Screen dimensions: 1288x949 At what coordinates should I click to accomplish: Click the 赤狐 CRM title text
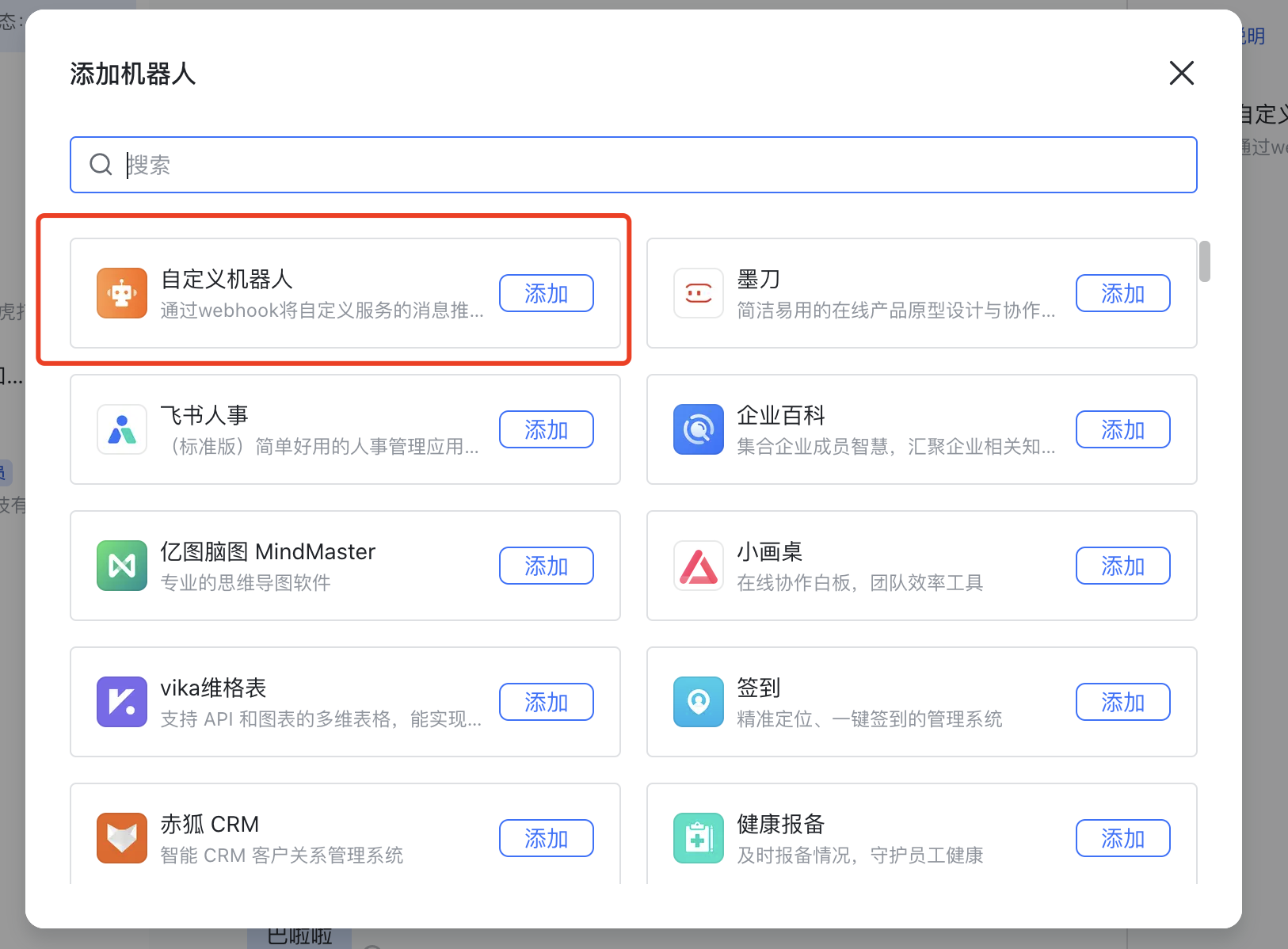(210, 824)
